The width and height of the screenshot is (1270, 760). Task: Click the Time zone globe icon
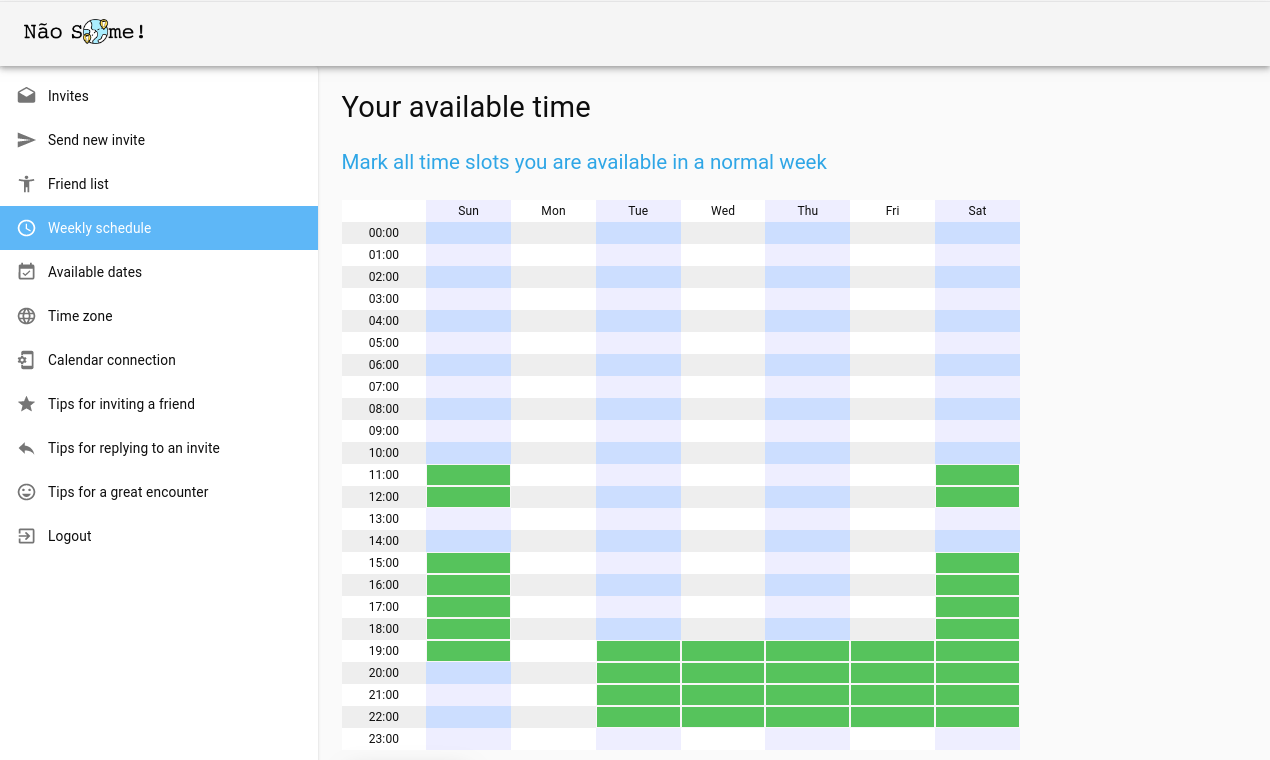coord(27,316)
